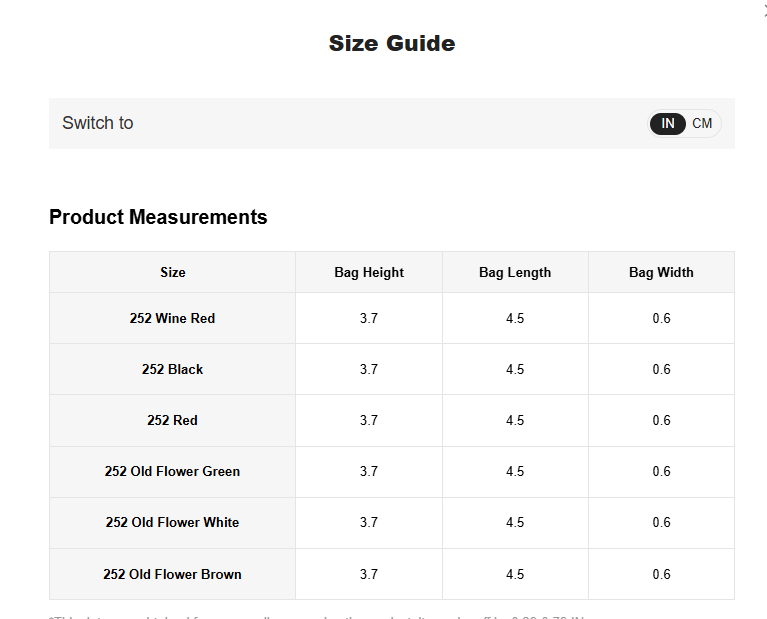Click the Bag Length column header

pyautogui.click(x=515, y=273)
